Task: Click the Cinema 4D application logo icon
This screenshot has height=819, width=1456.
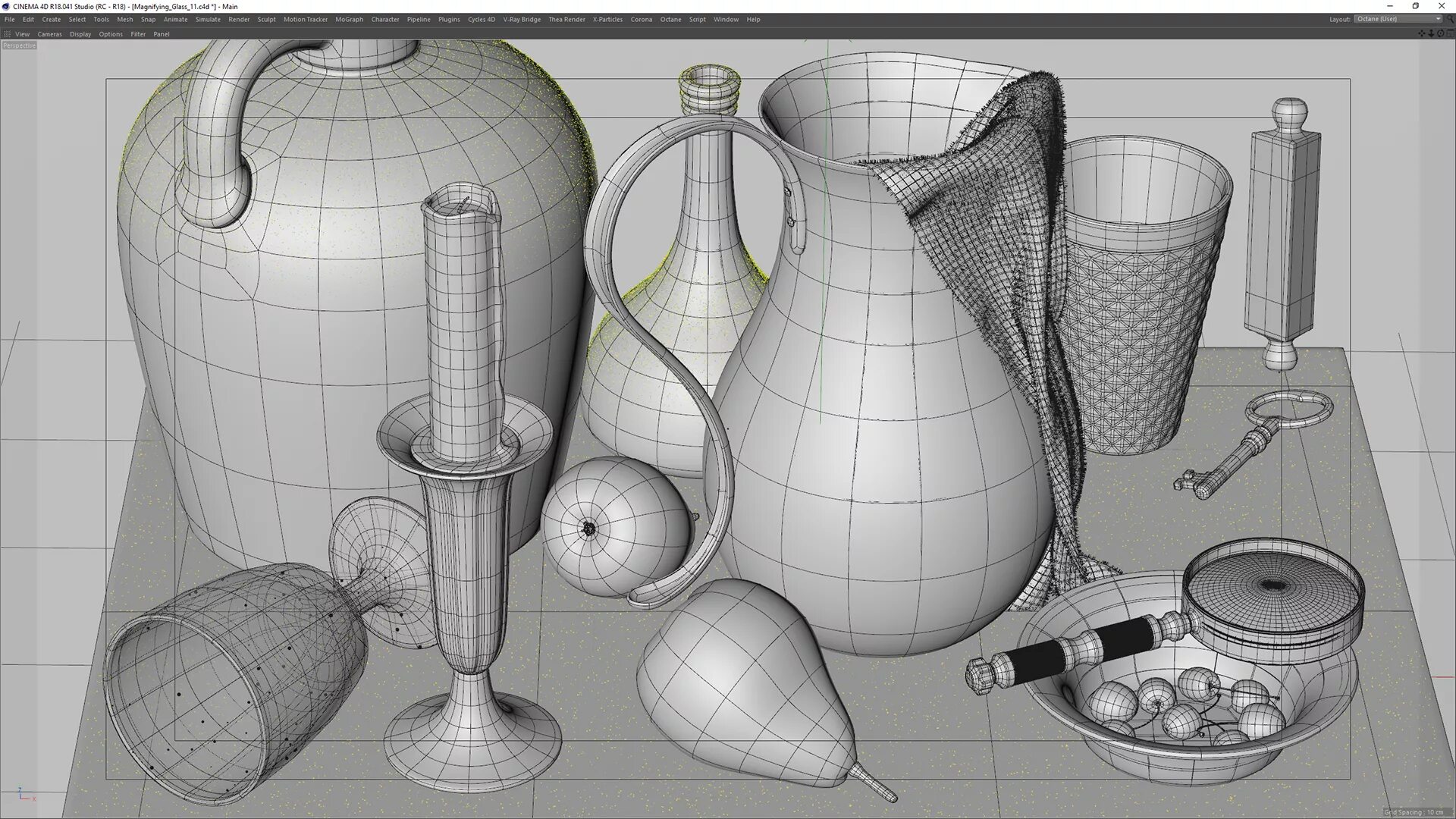Action: 6,6
